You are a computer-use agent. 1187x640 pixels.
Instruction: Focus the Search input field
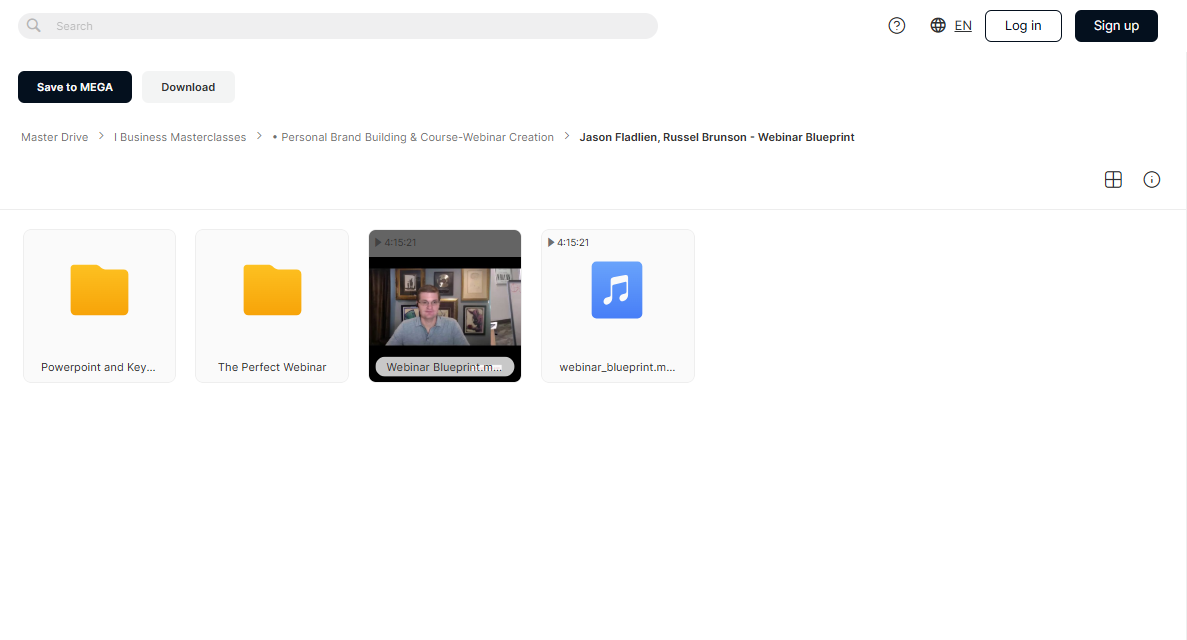[x=338, y=26]
